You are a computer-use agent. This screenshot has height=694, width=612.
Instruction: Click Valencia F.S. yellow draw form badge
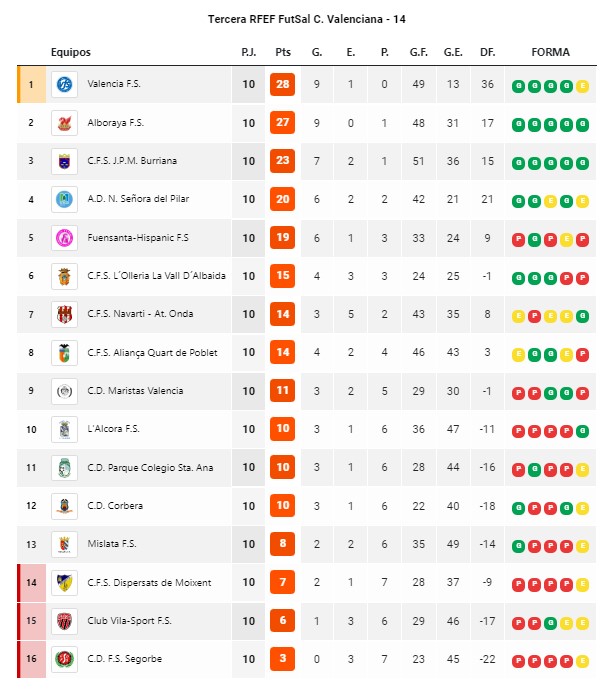pyautogui.click(x=582, y=86)
